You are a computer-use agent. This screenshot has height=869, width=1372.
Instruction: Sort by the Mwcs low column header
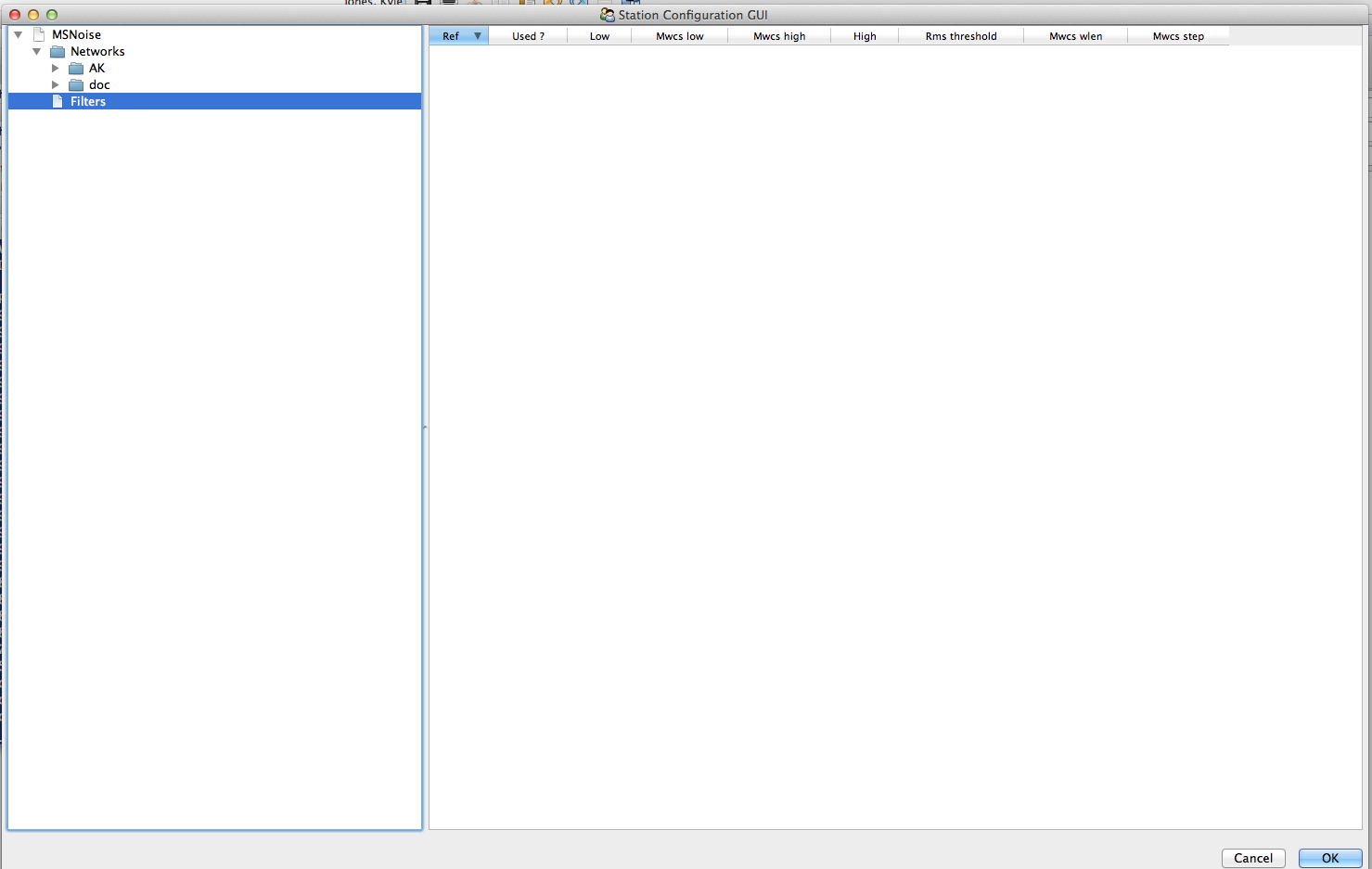679,36
